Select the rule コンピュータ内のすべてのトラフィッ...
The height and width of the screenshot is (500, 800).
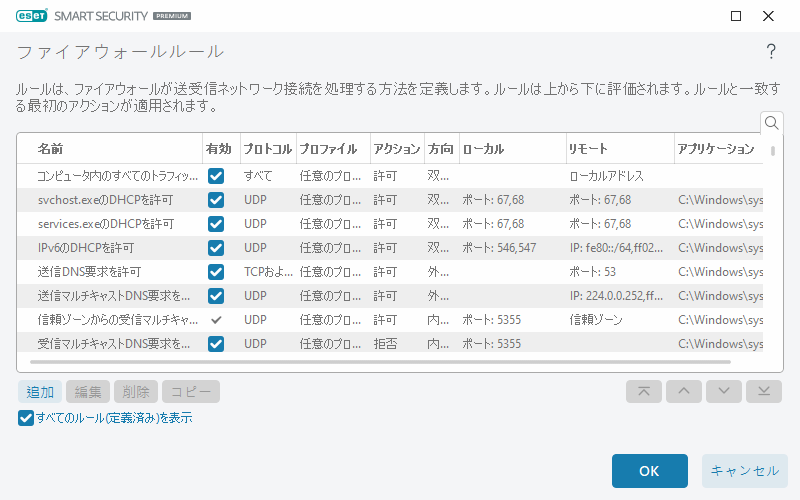click(390, 176)
